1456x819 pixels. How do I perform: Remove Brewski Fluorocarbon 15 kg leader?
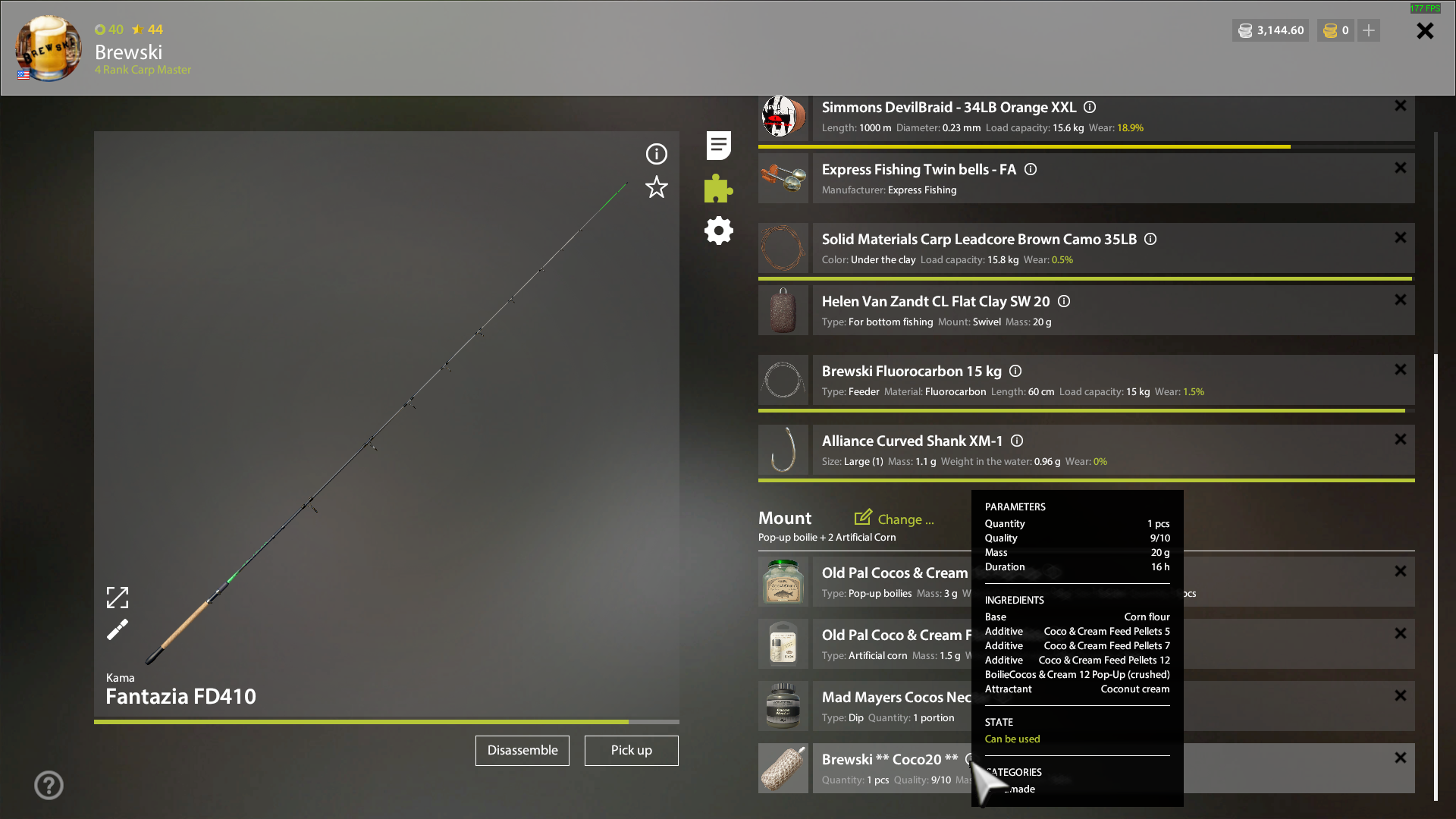1400,370
